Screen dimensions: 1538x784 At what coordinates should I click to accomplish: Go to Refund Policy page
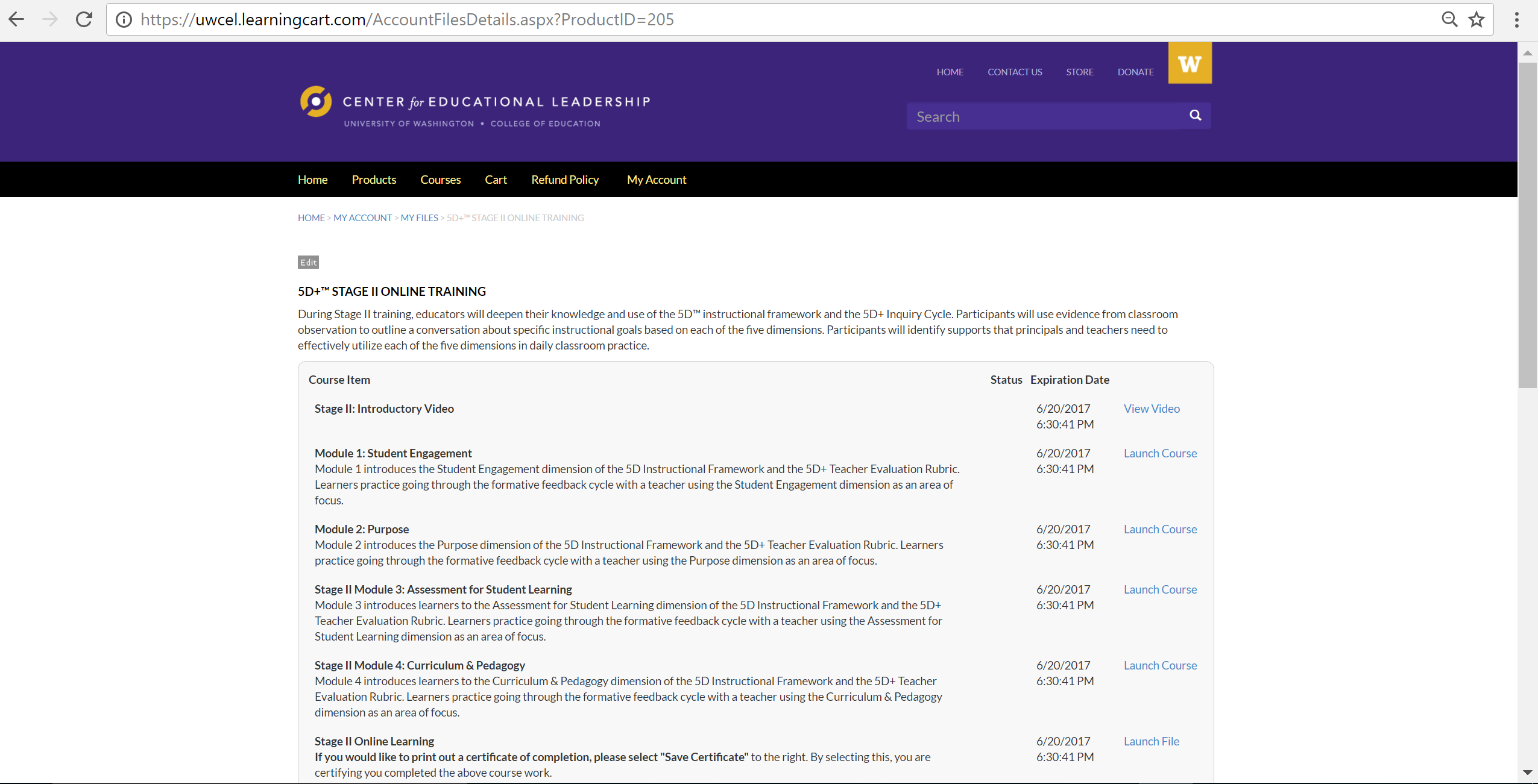point(565,180)
